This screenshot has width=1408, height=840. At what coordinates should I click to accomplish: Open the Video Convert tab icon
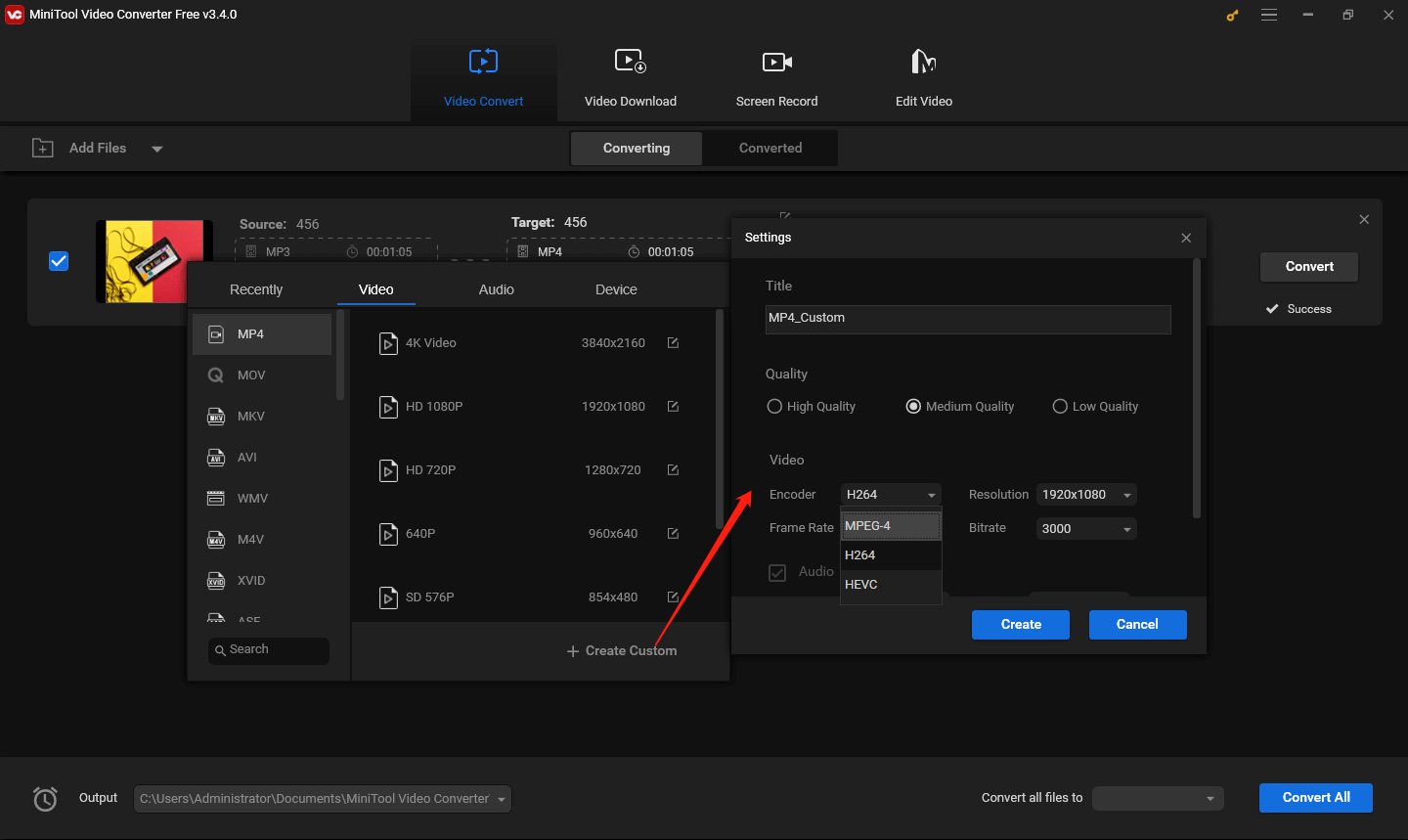(483, 62)
